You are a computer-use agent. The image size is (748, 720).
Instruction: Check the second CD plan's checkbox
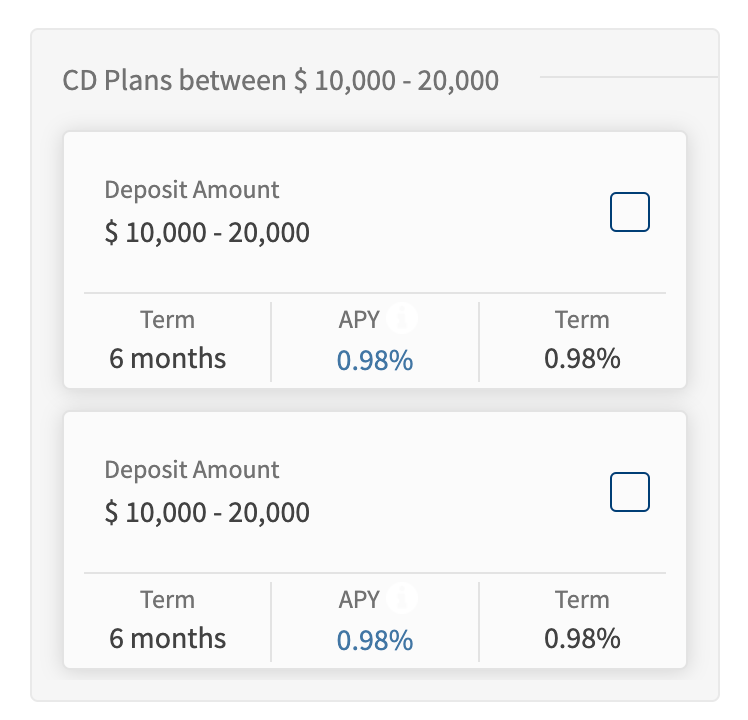pos(630,492)
